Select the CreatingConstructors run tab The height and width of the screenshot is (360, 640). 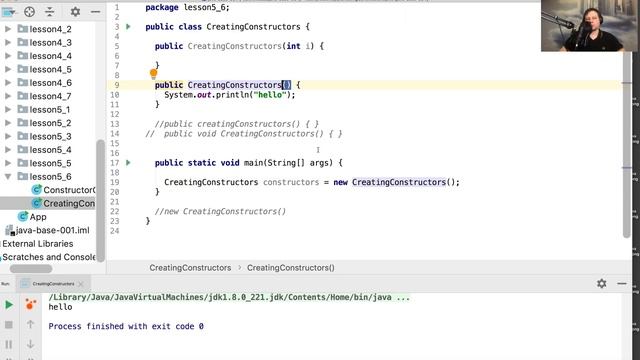click(53, 284)
